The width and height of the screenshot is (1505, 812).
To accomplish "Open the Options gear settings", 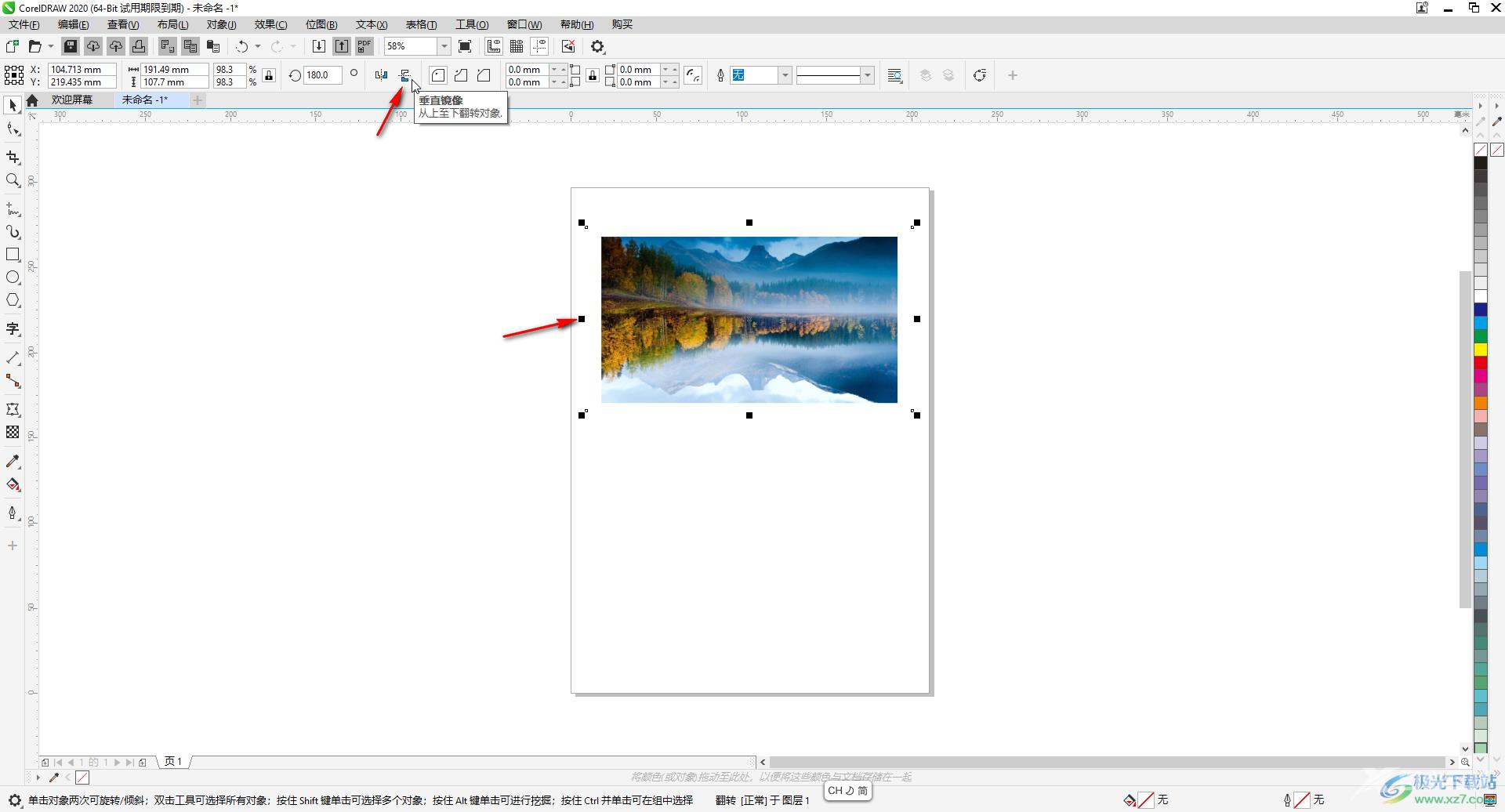I will click(598, 46).
